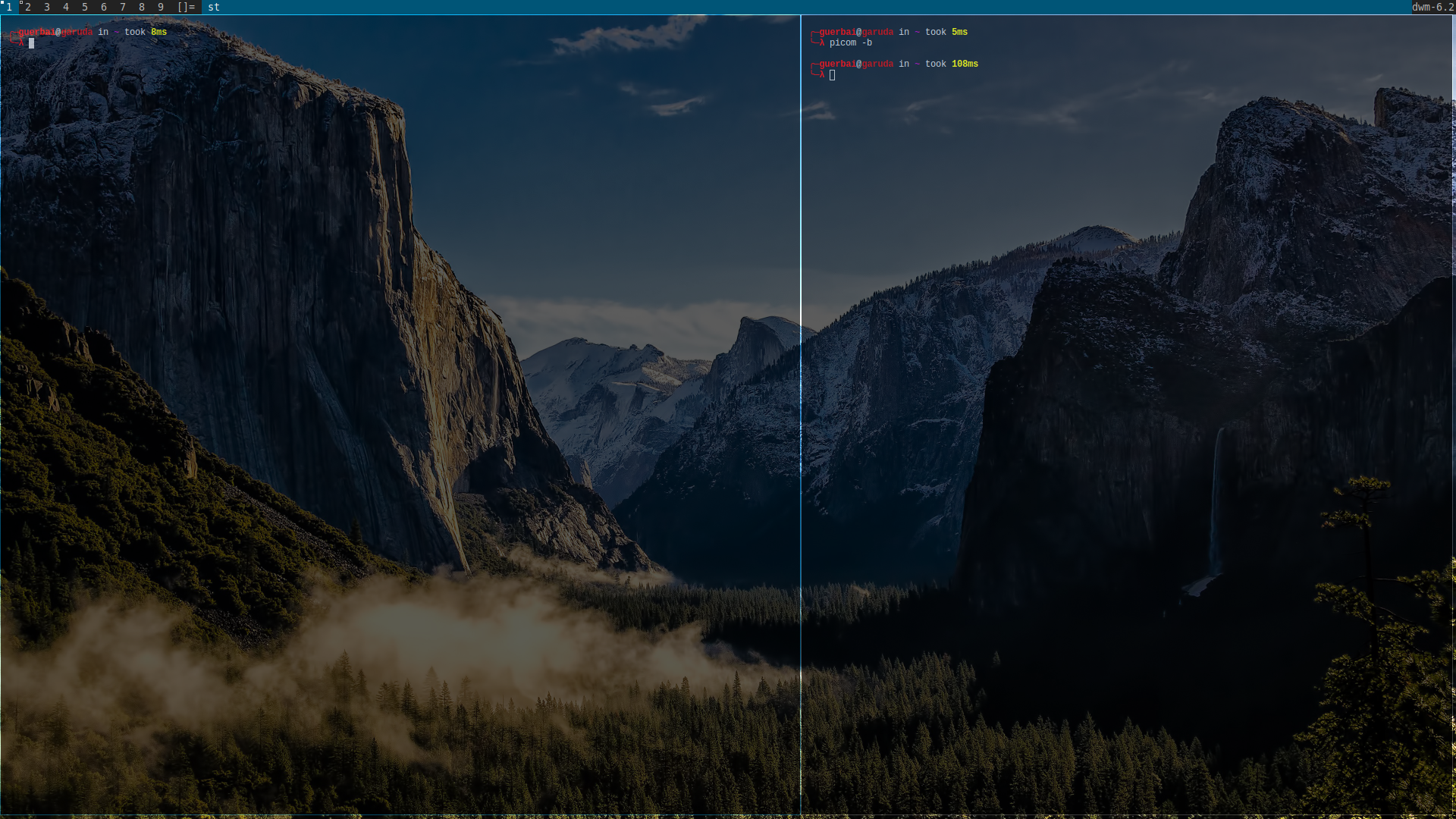Toggle the []= tiled layout symbol
This screenshot has height=819, width=1456.
point(186,7)
